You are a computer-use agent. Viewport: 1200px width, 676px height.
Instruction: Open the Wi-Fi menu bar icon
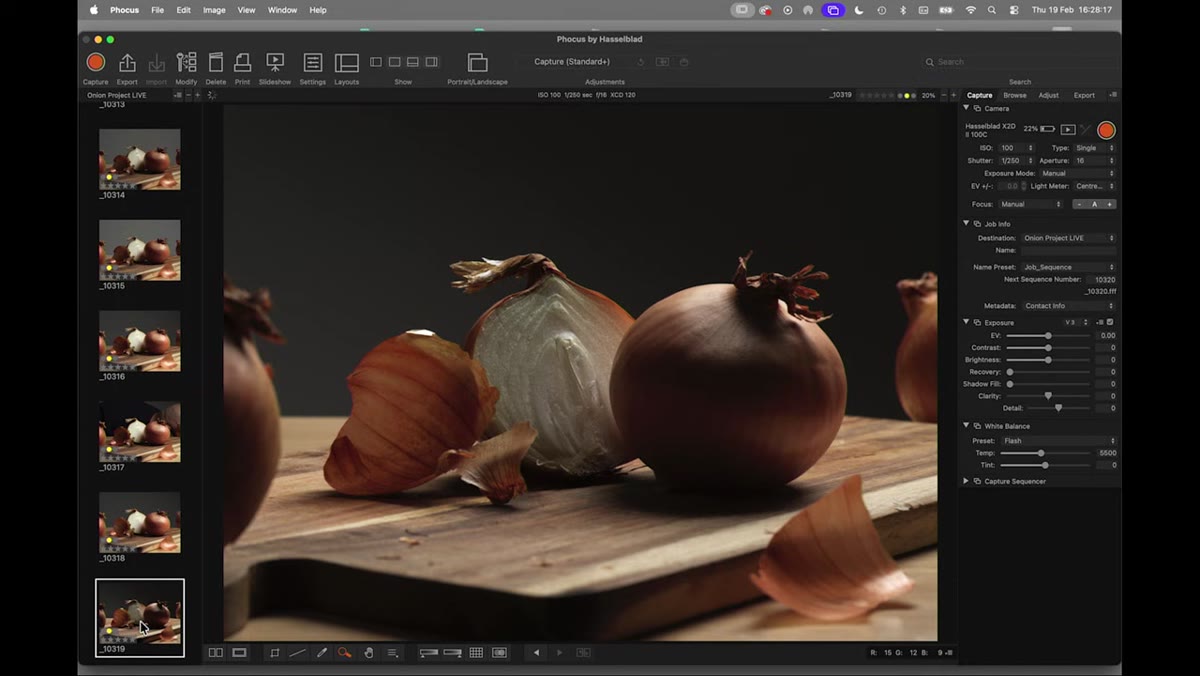tap(970, 10)
